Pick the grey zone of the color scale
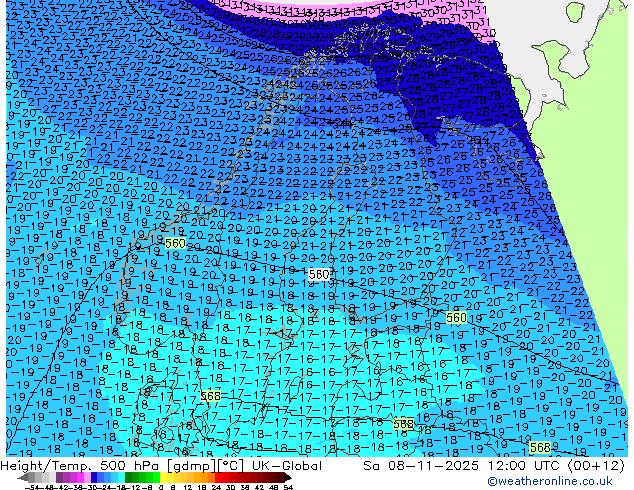The height and width of the screenshot is (490, 634). pos(42,477)
